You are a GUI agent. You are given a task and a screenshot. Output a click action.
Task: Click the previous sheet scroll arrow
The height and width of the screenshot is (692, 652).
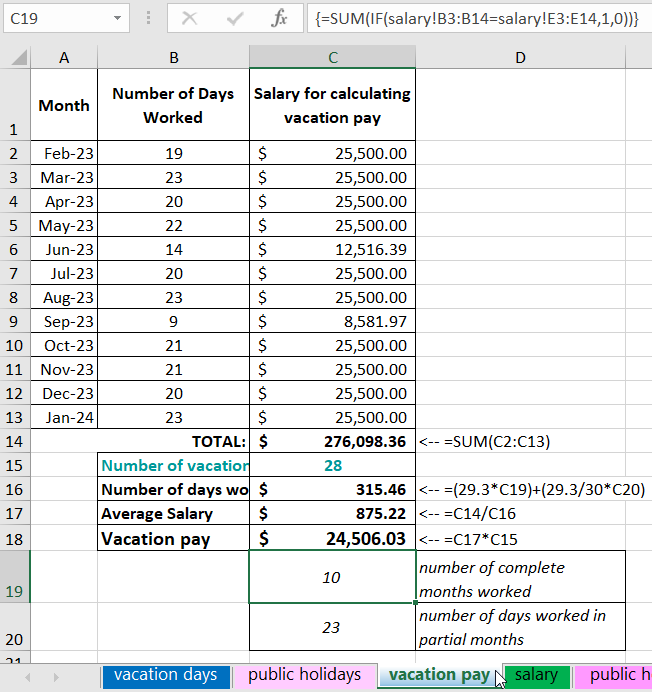point(28,677)
